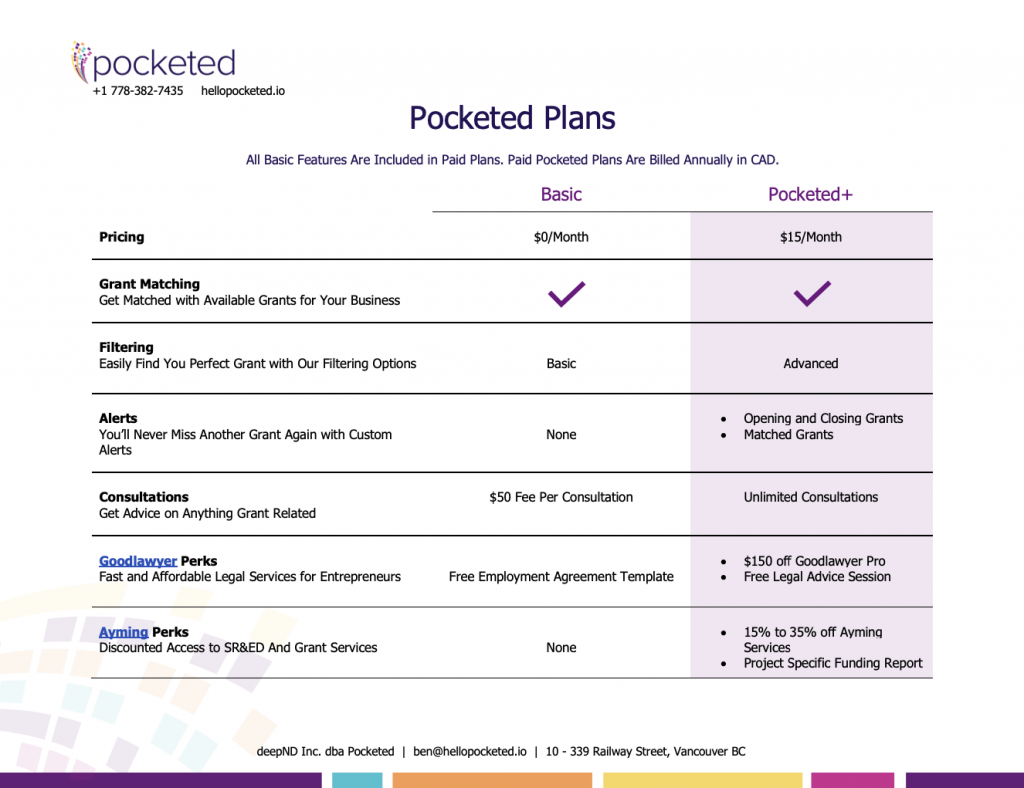
Task: Click the Basic plan purple checkmark
Action: point(566,294)
